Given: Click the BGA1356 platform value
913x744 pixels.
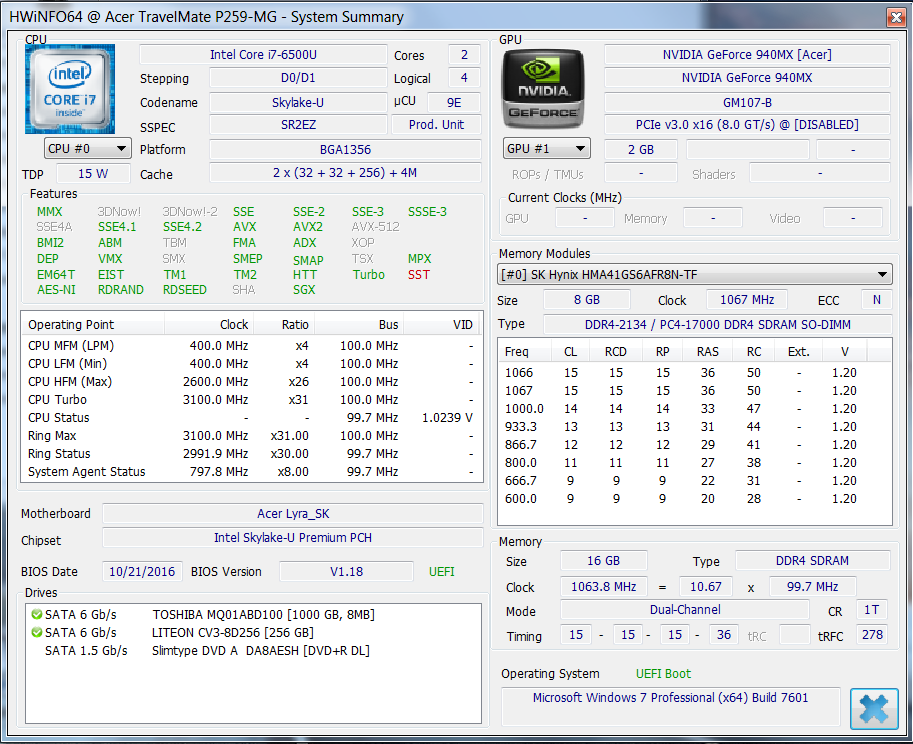Looking at the screenshot, I should (345, 150).
